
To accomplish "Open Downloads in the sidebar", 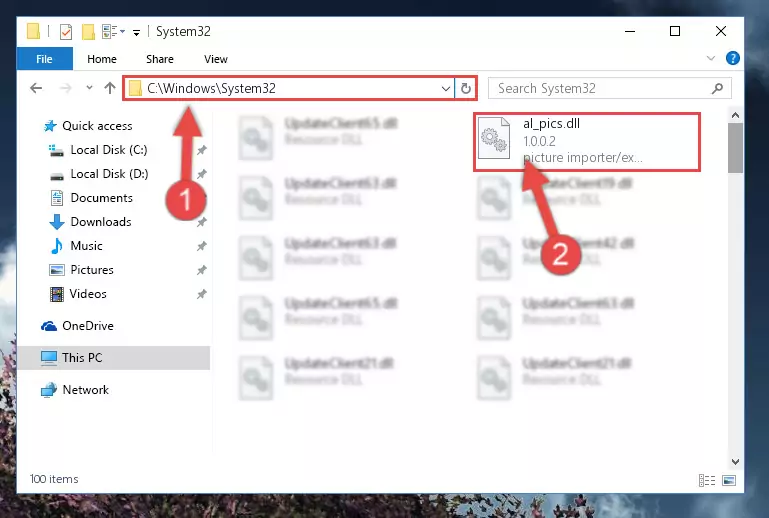I will [x=91, y=222].
